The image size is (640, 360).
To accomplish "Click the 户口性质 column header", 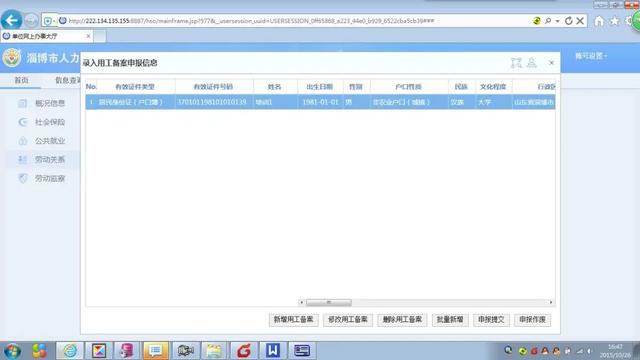I will pyautogui.click(x=408, y=87).
